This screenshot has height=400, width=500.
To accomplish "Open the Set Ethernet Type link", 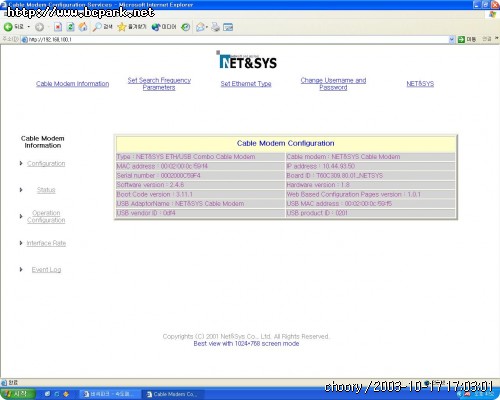I will tap(246, 84).
